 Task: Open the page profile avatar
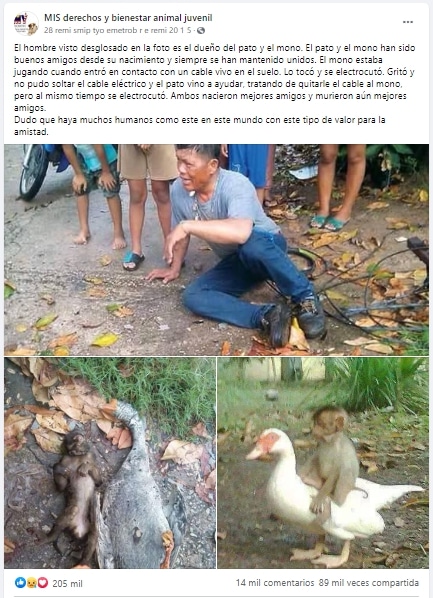[x=26, y=23]
